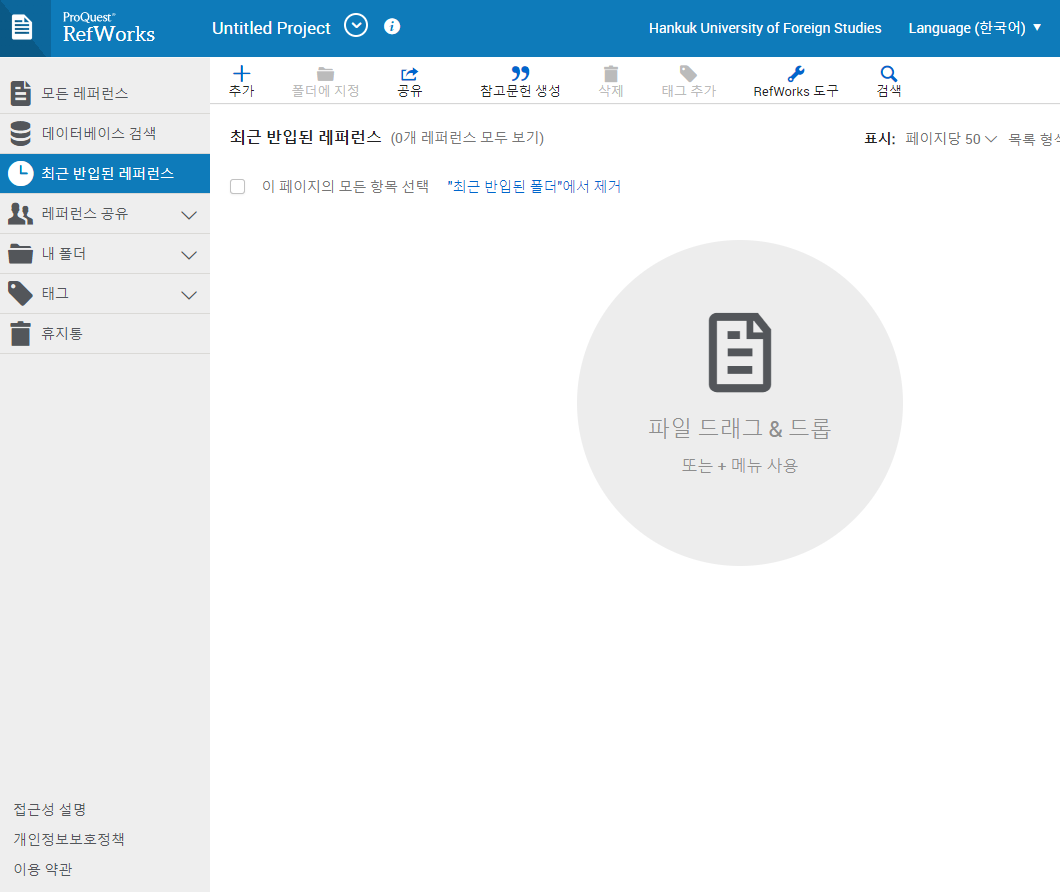Image resolution: width=1060 pixels, height=892 pixels.
Task: Open 개인정보보호정책 link
Action: tap(69, 839)
